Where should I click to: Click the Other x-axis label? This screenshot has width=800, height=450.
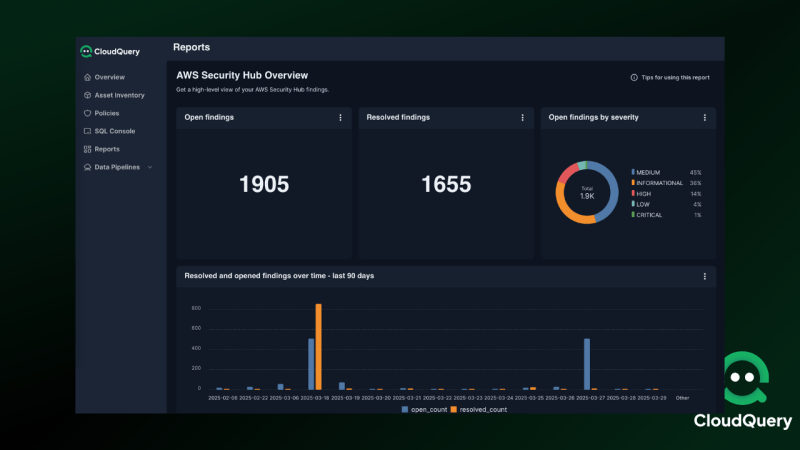tap(682, 398)
